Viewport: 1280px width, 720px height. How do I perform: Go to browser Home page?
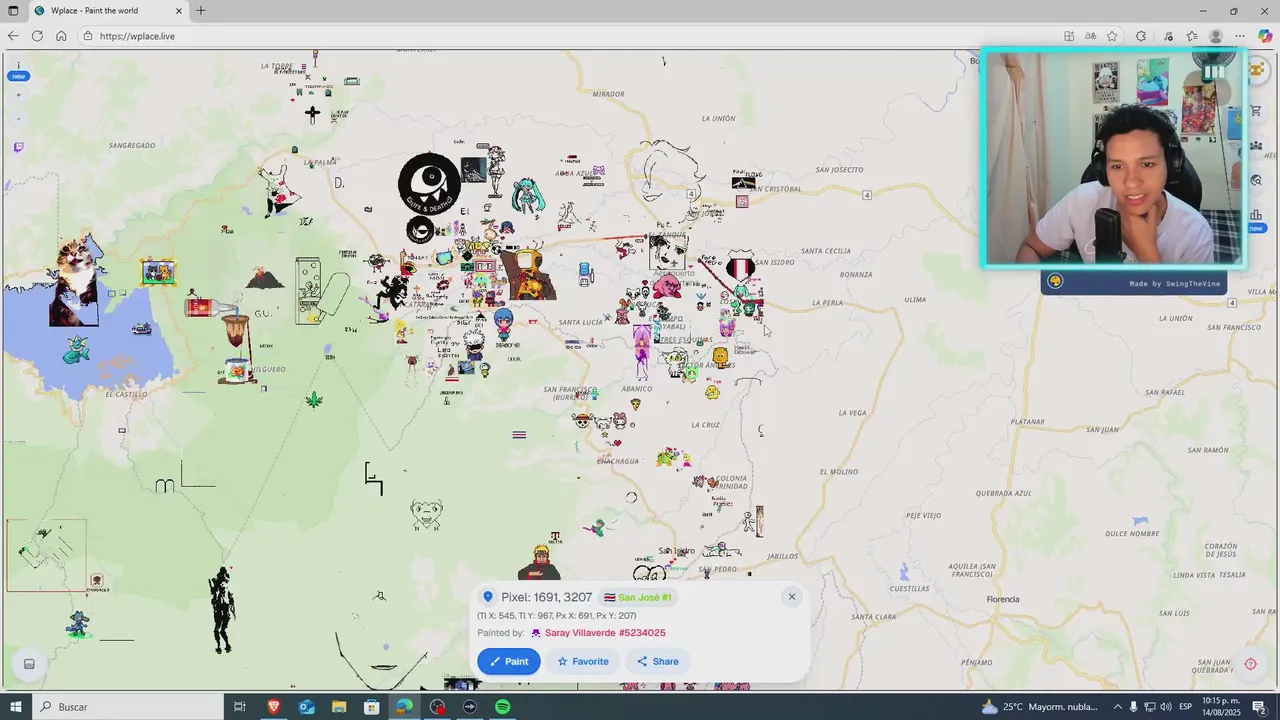tap(61, 36)
